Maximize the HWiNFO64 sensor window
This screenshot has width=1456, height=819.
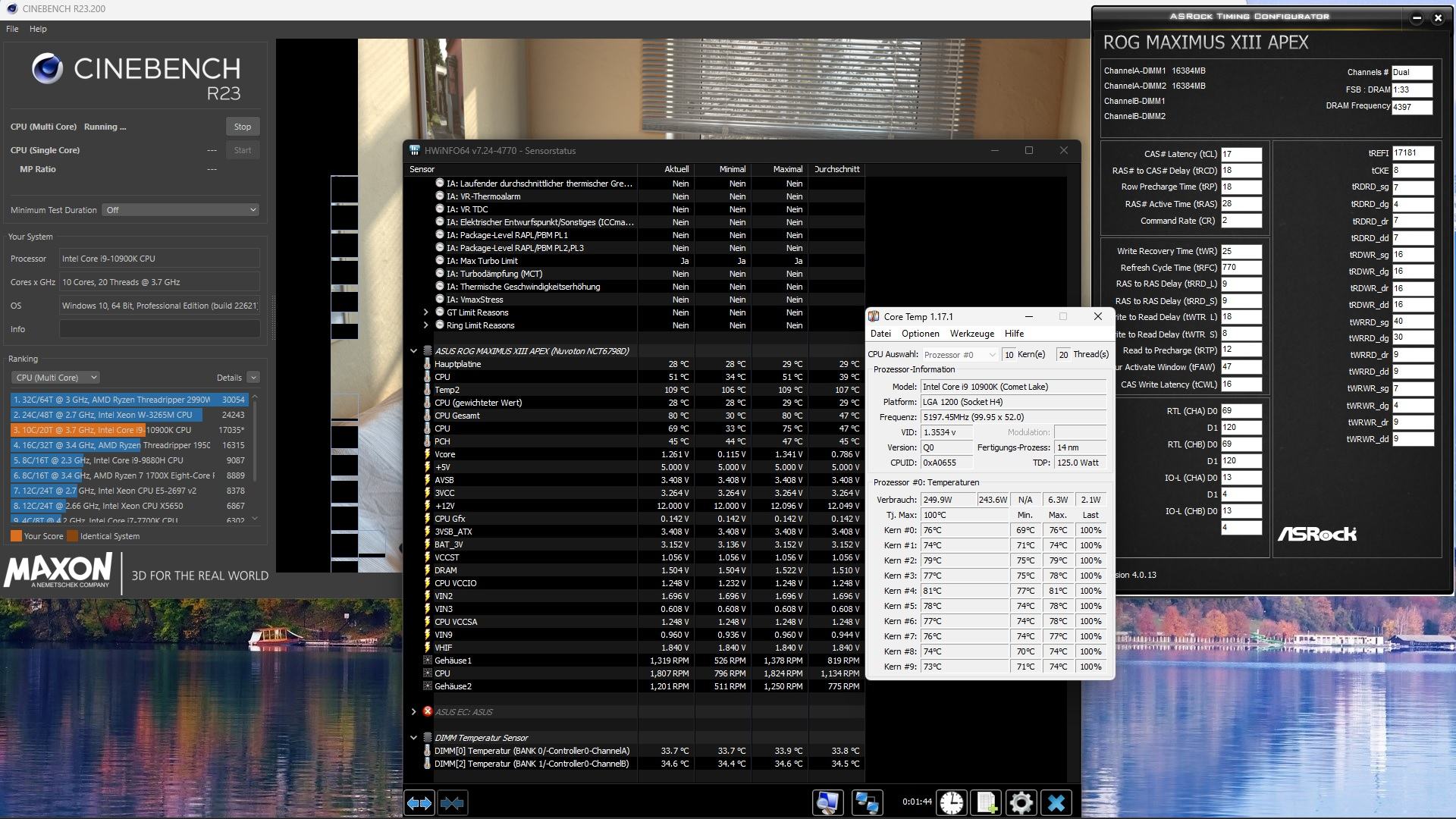click(1029, 150)
